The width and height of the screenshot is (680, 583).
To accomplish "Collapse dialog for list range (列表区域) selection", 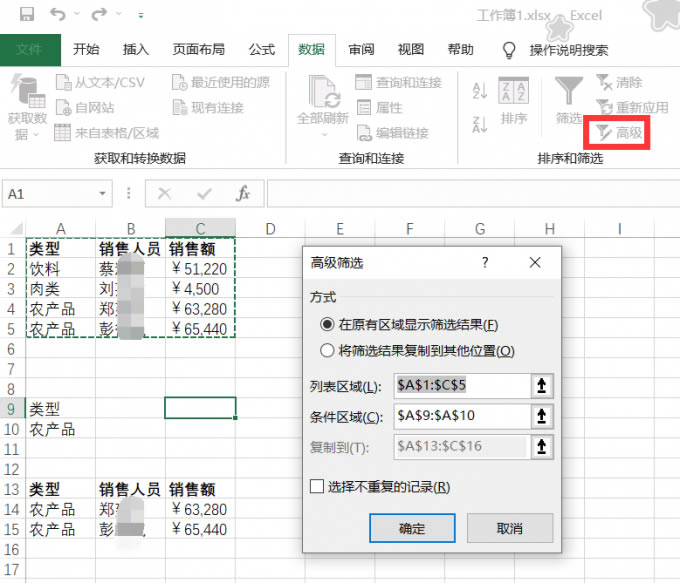I will pos(543,387).
